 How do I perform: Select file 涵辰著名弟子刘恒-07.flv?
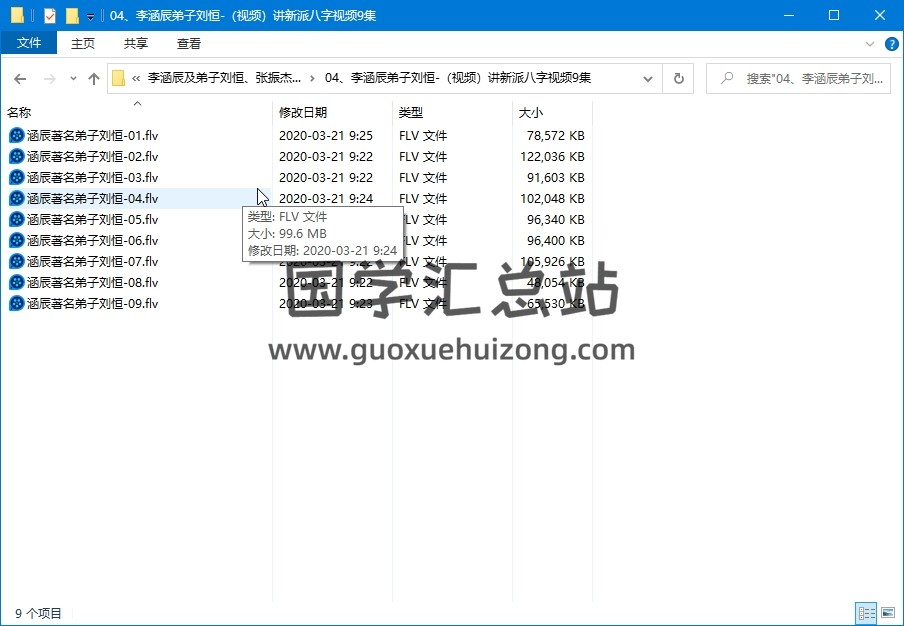click(x=92, y=262)
